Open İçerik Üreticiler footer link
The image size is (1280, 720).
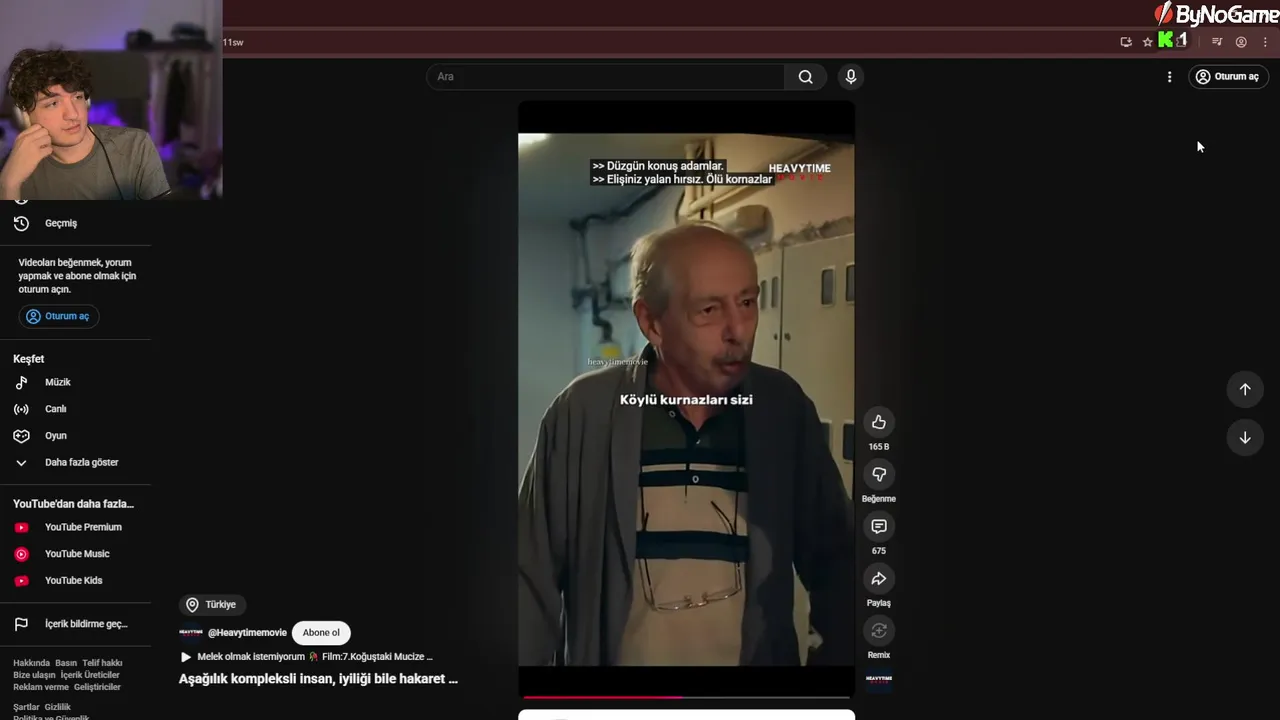(90, 675)
